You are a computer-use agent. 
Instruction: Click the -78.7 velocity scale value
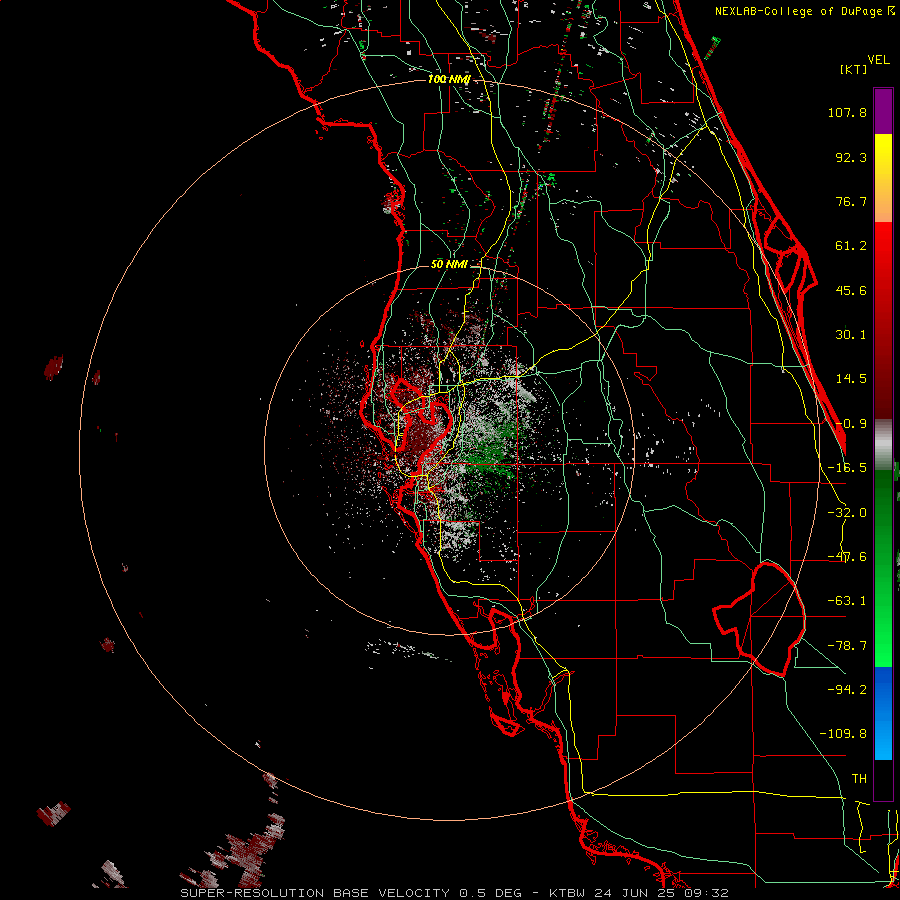point(847,646)
